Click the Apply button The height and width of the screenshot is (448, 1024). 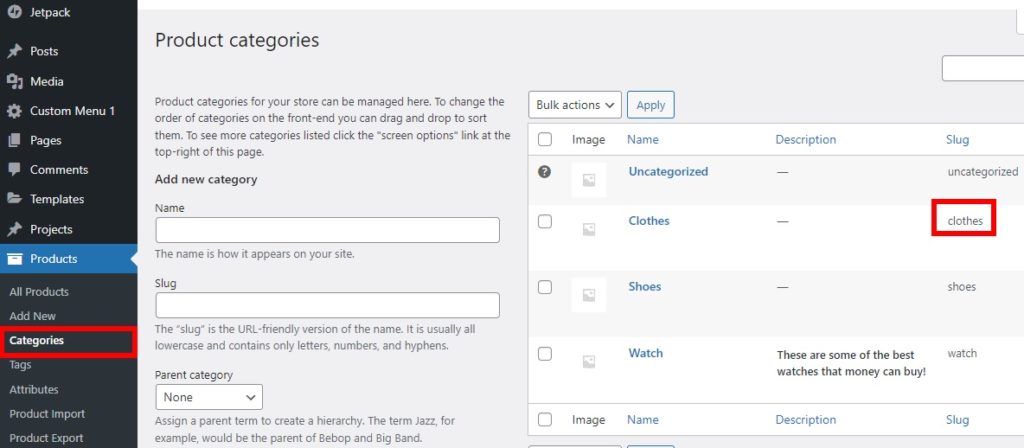click(x=650, y=104)
